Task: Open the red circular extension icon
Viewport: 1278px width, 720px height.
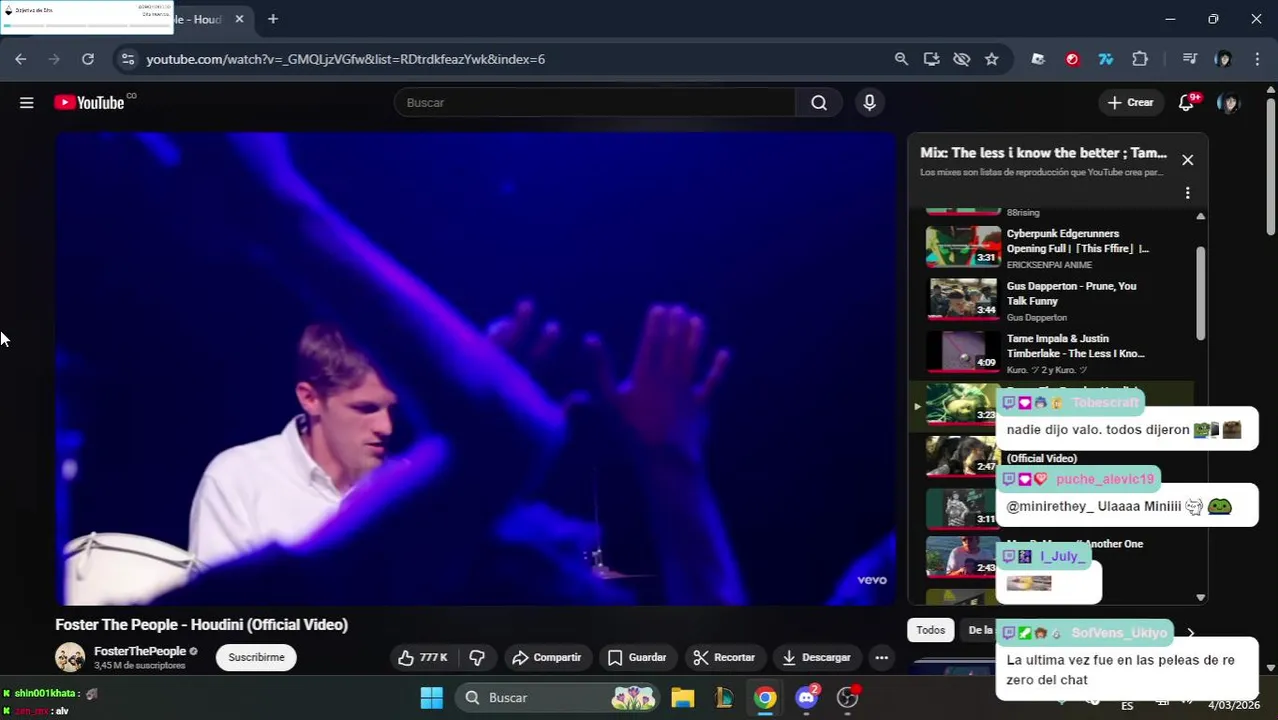Action: pyautogui.click(x=1072, y=59)
